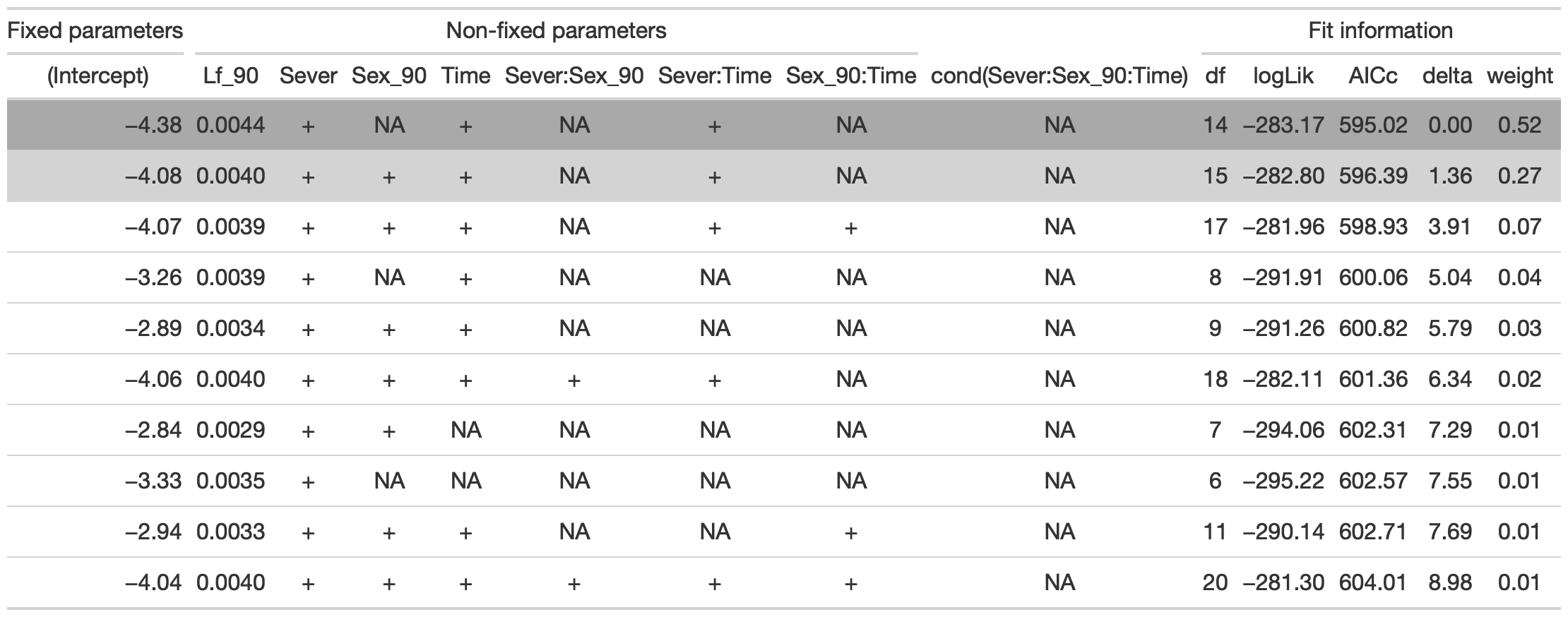This screenshot has width=1568, height=617.
Task: Select the '(Intercept)' column header
Action: [97, 76]
